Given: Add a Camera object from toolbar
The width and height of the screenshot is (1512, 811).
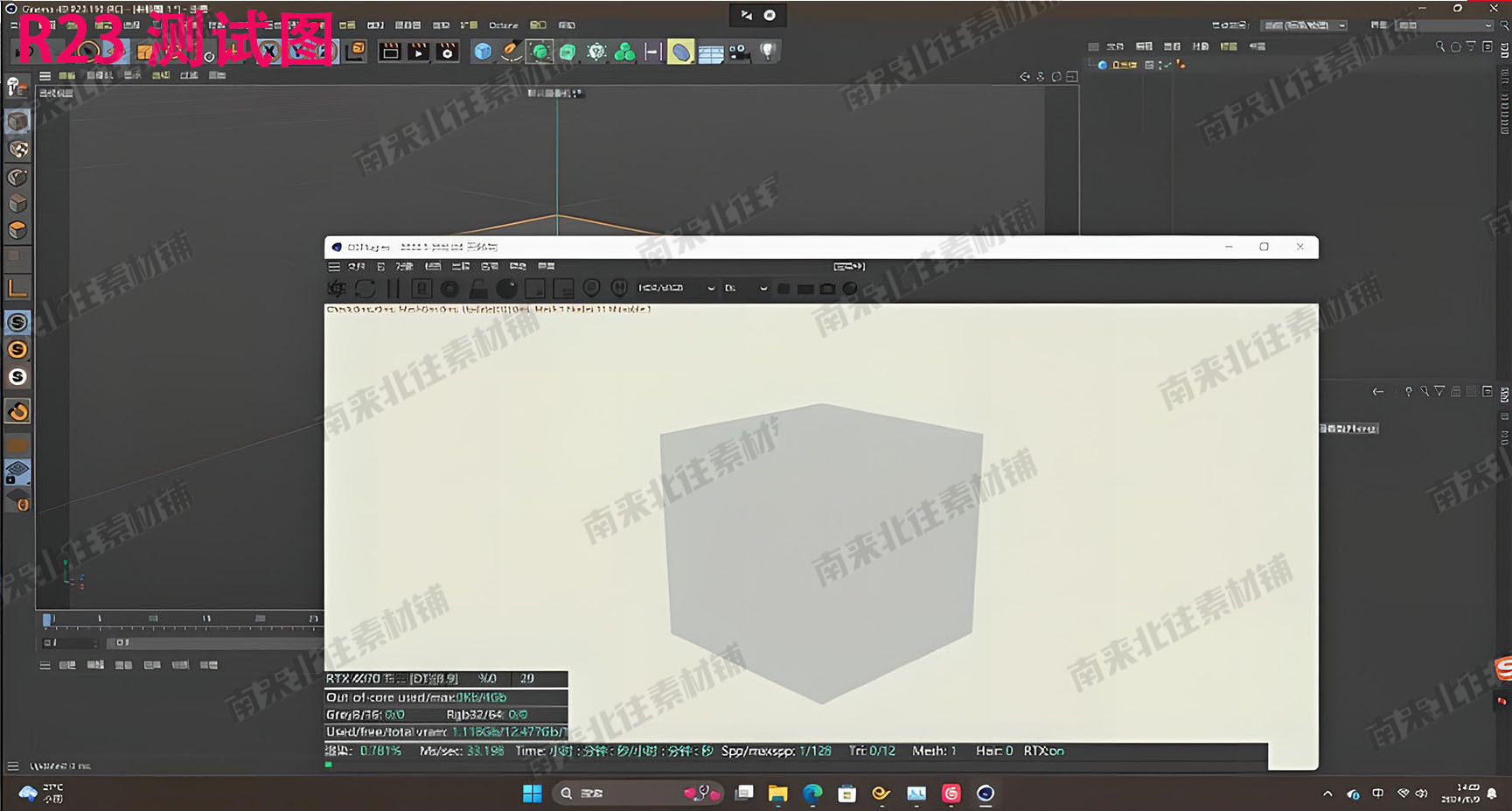Looking at the screenshot, I should click(739, 52).
